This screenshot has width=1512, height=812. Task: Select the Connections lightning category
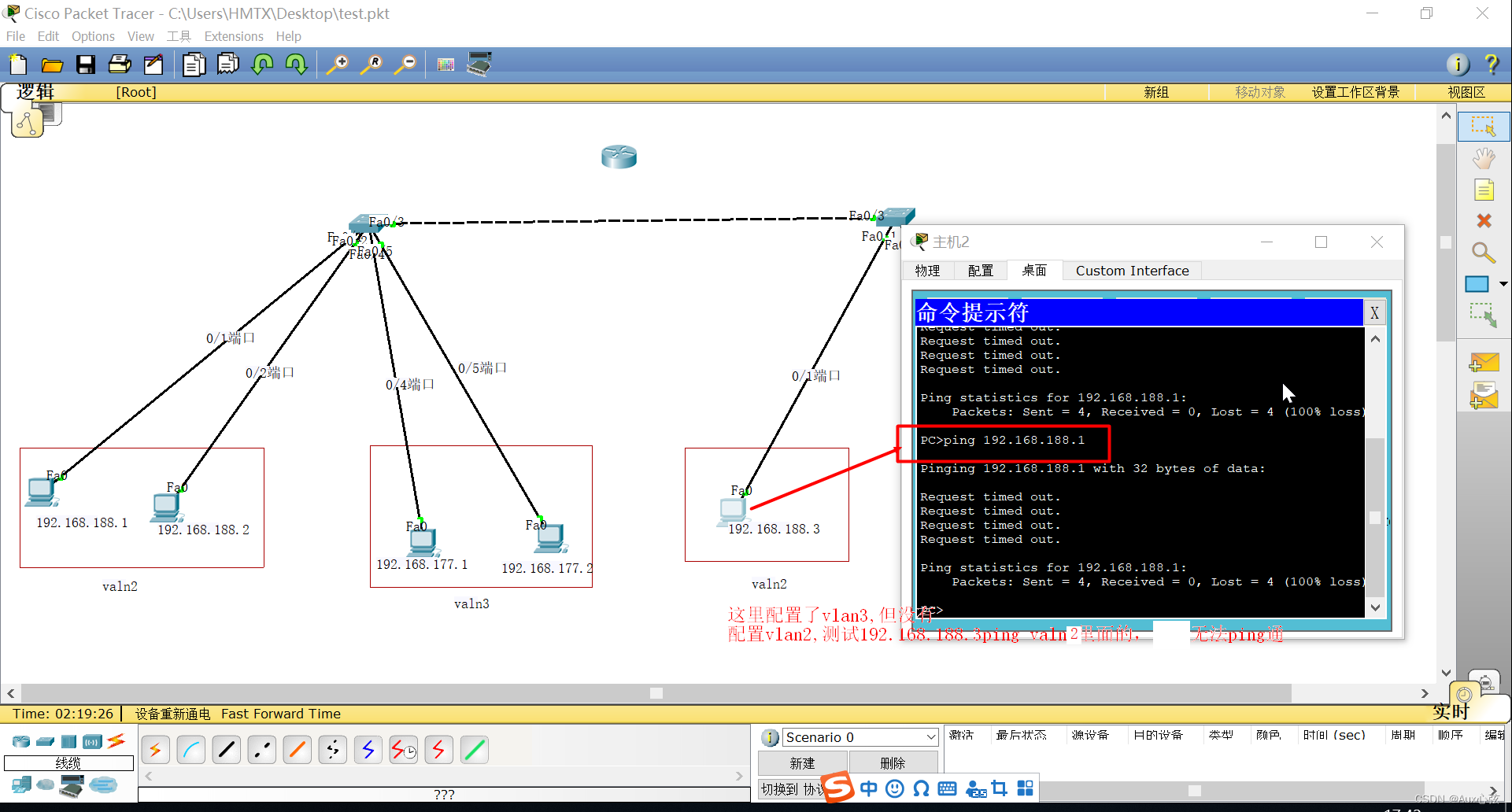pyautogui.click(x=116, y=741)
